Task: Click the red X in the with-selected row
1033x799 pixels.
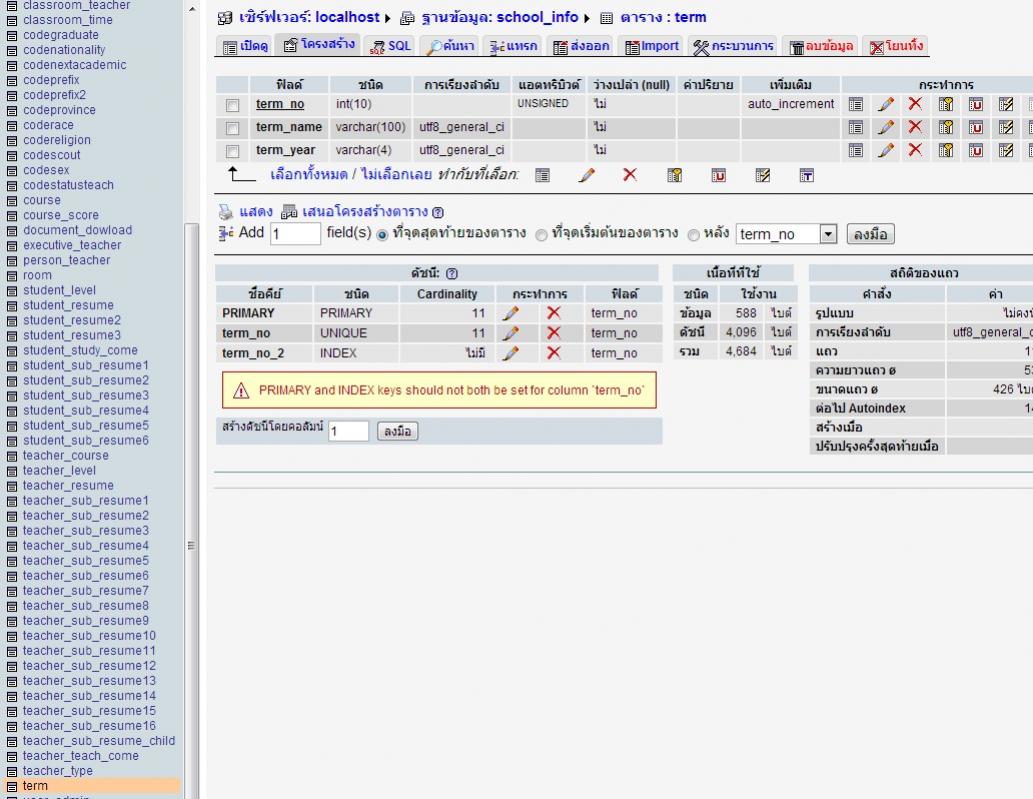Action: [630, 175]
